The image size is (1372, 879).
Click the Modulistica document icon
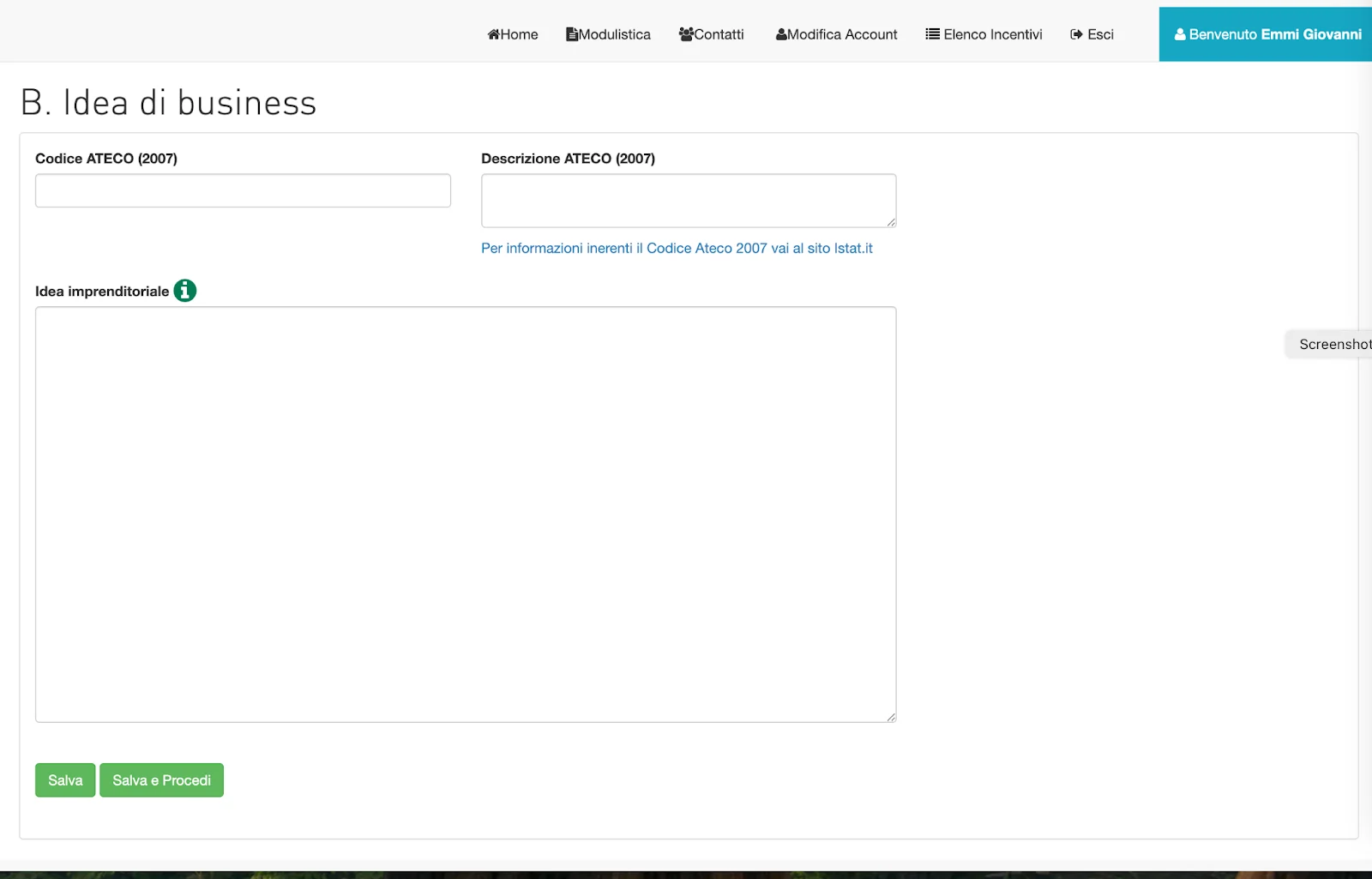571,34
